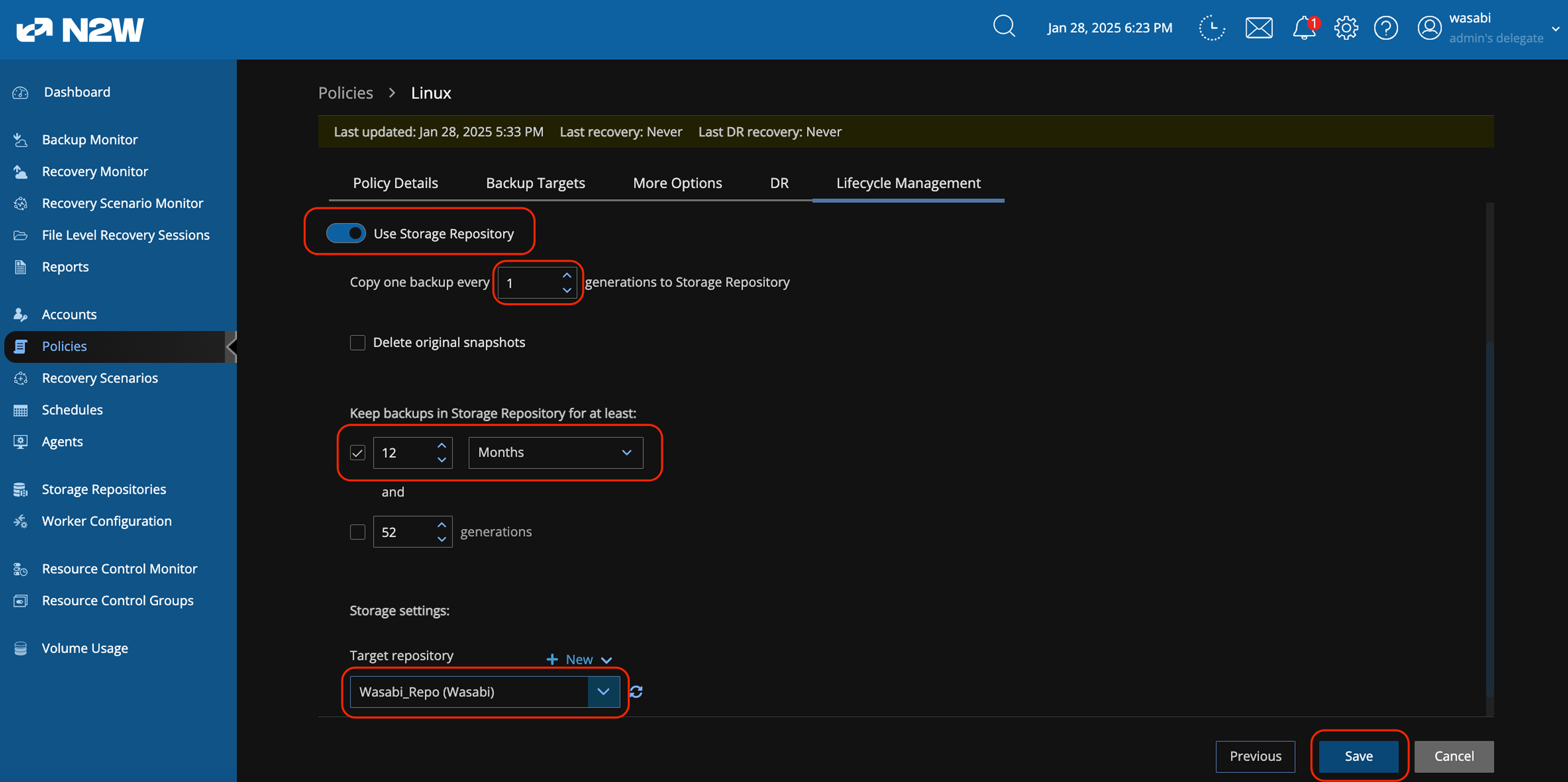Click the help question mark icon
The image size is (1568, 782).
point(1385,28)
